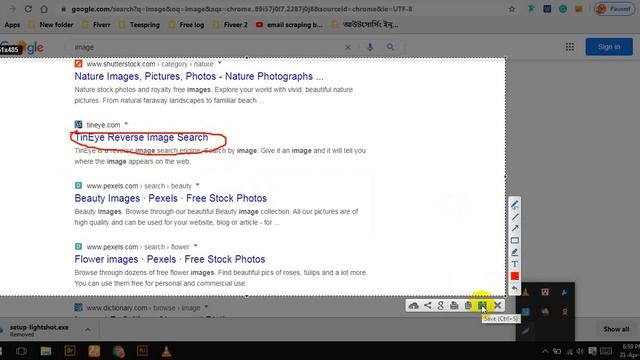Open the red color picker swatch
Image resolution: width=640 pixels, height=360 pixels.
515,276
